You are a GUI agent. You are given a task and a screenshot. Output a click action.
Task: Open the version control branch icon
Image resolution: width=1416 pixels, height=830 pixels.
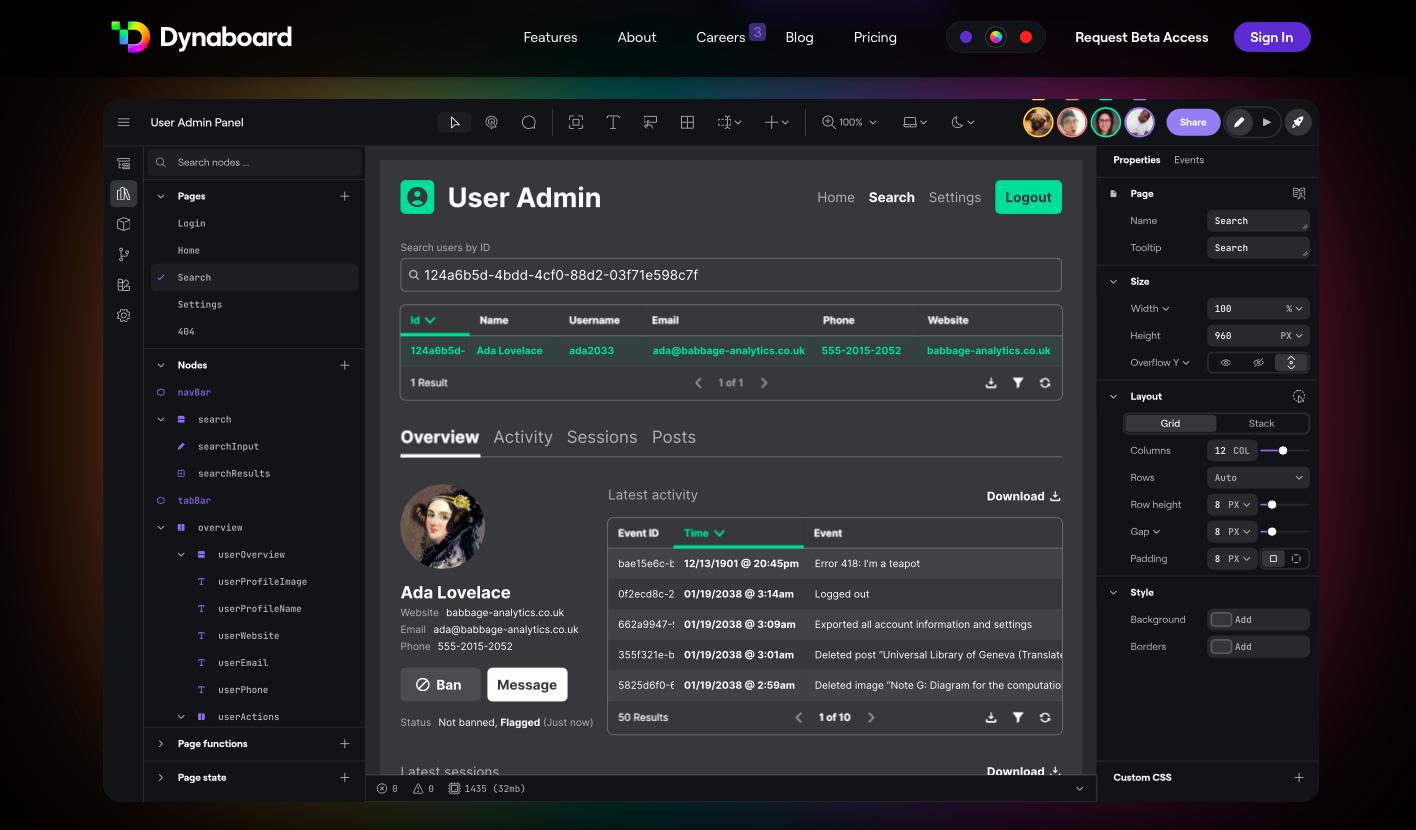pos(123,254)
